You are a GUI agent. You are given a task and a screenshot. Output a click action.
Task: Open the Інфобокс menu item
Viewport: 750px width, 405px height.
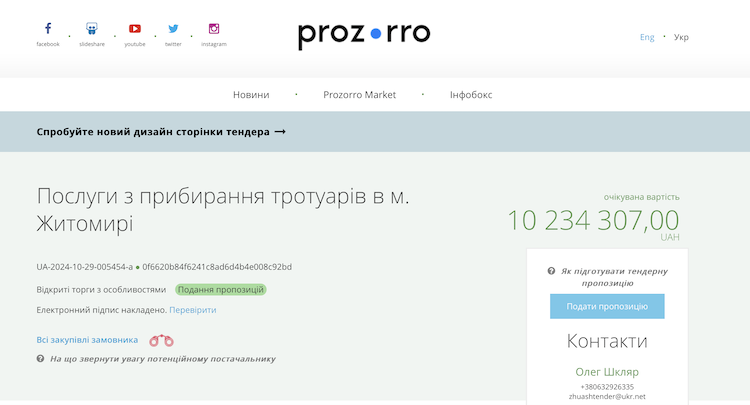[471, 95]
